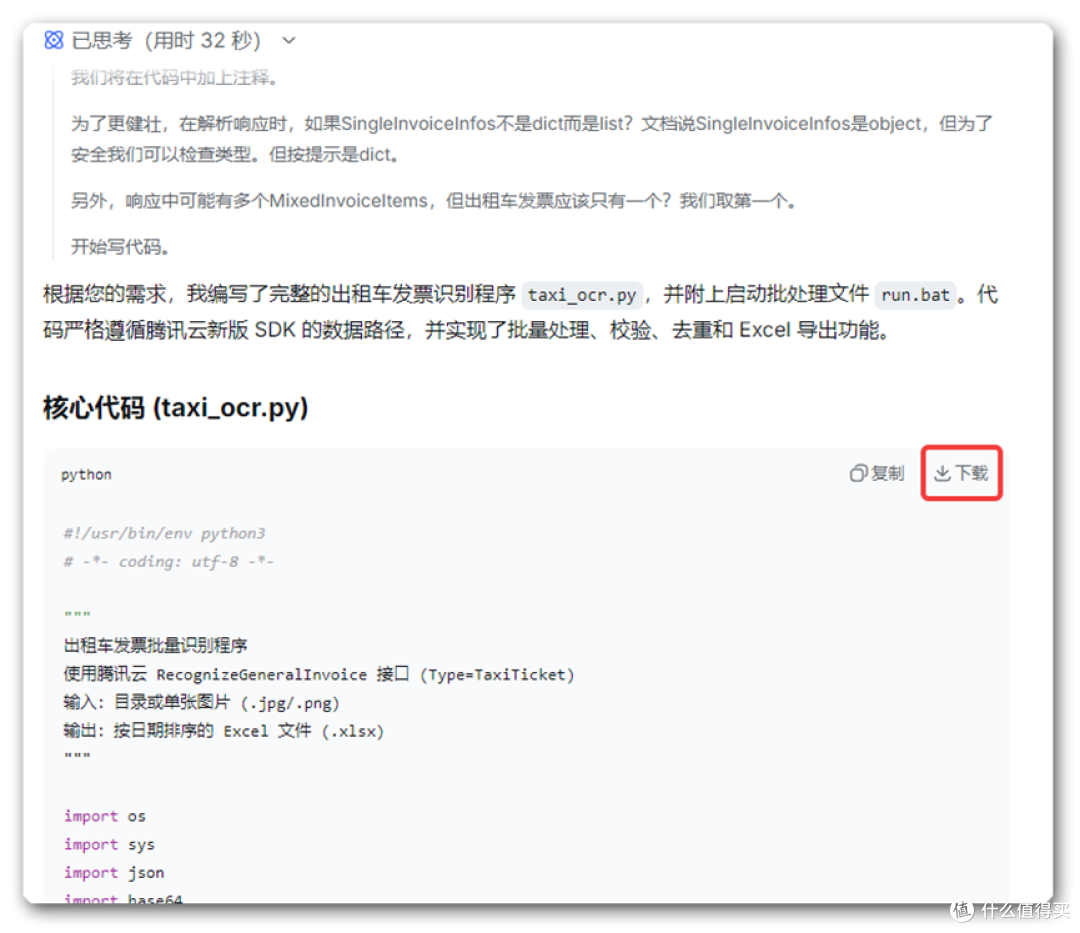Click line containing 'RecognizeGeneralInvoice'
This screenshot has width=1080, height=933.
[319, 674]
